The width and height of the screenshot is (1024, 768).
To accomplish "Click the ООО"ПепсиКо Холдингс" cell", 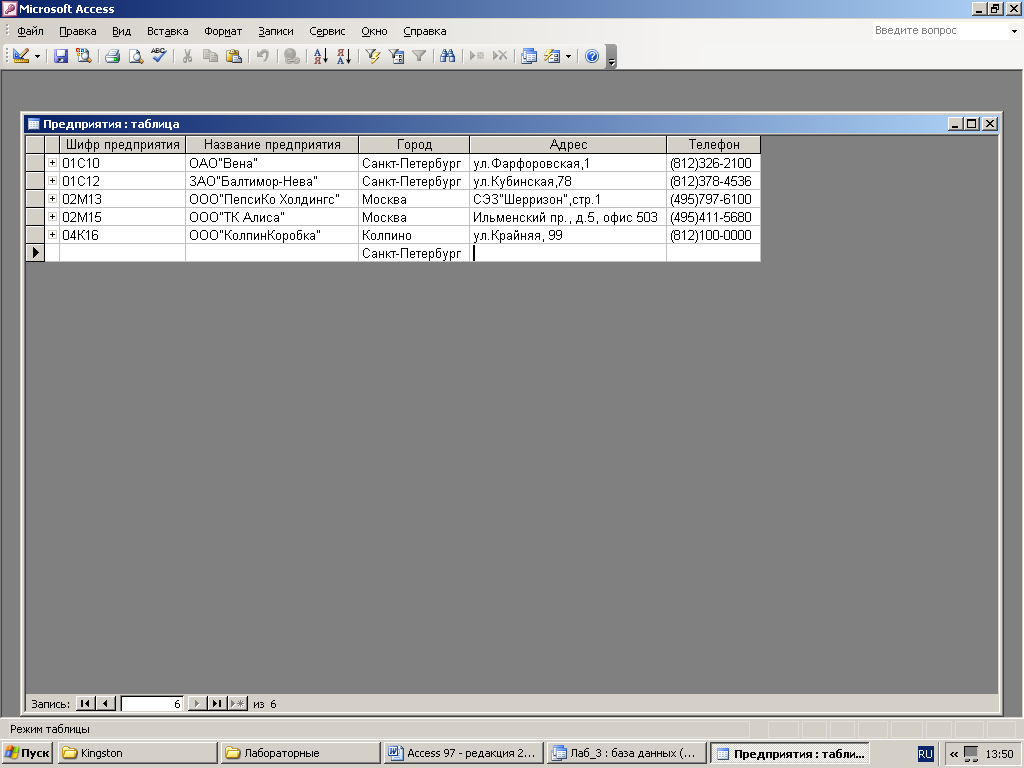I will pyautogui.click(x=272, y=199).
